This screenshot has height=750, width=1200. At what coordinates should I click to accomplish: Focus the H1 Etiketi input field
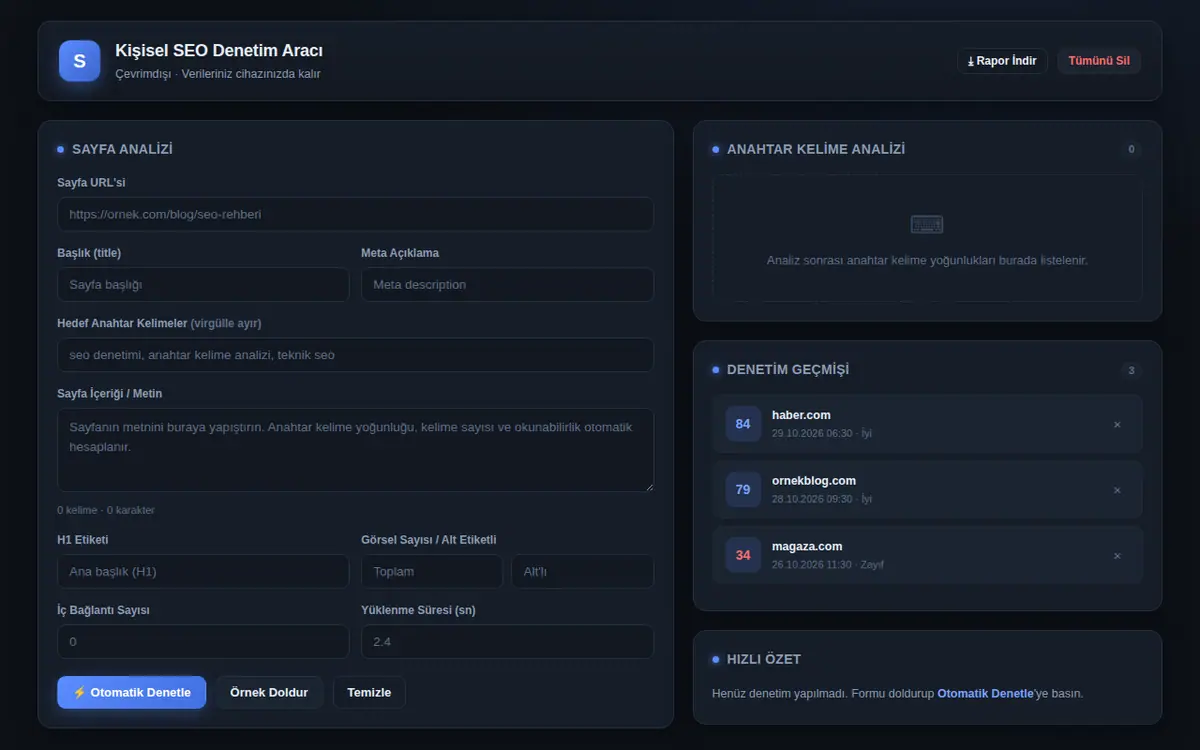point(203,572)
